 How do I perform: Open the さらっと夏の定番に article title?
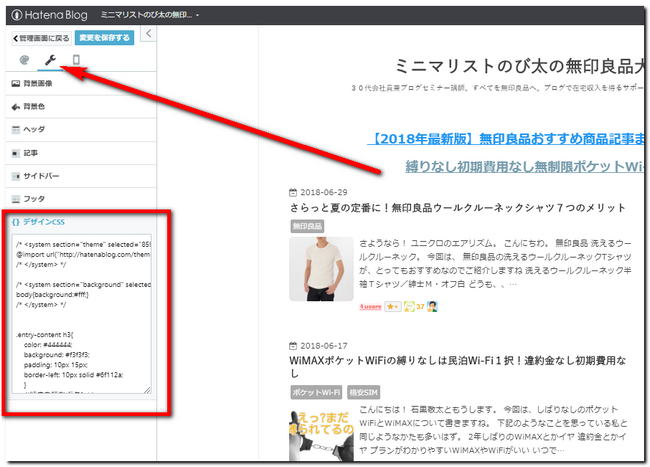(x=457, y=208)
